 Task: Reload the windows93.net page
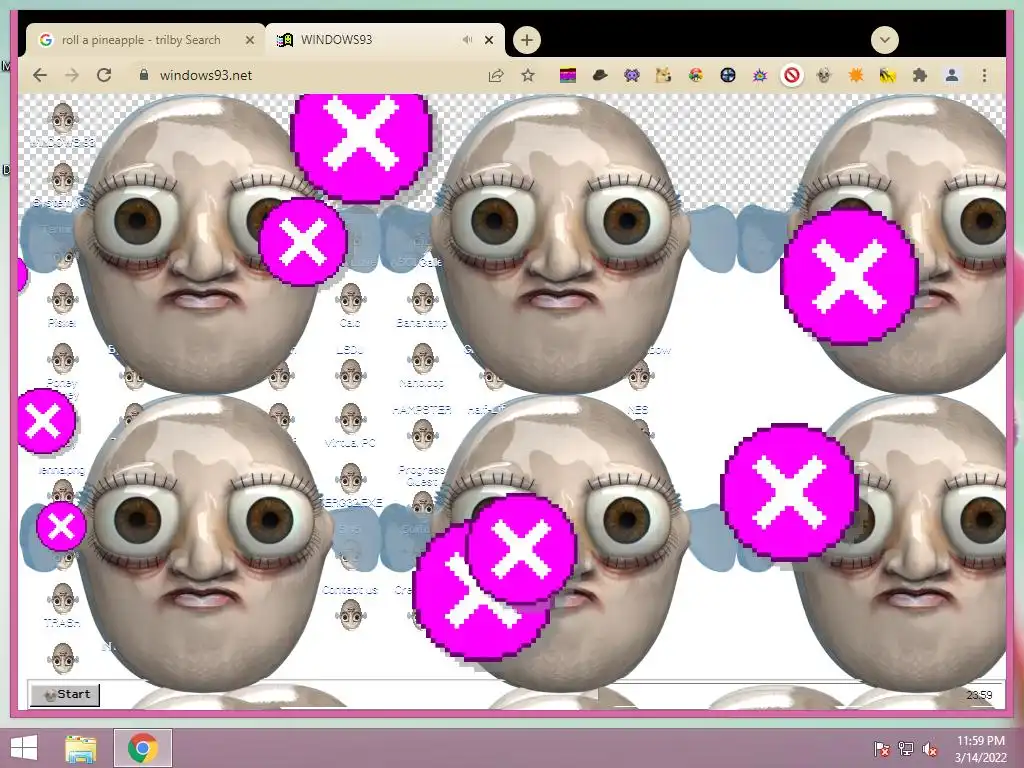coord(104,75)
